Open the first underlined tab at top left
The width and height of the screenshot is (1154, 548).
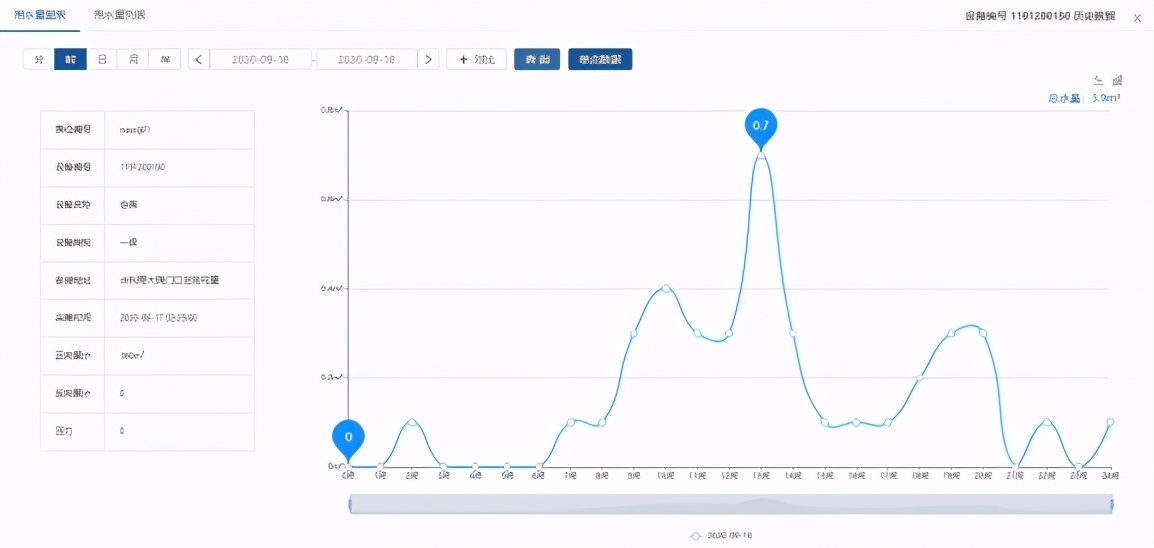40,15
